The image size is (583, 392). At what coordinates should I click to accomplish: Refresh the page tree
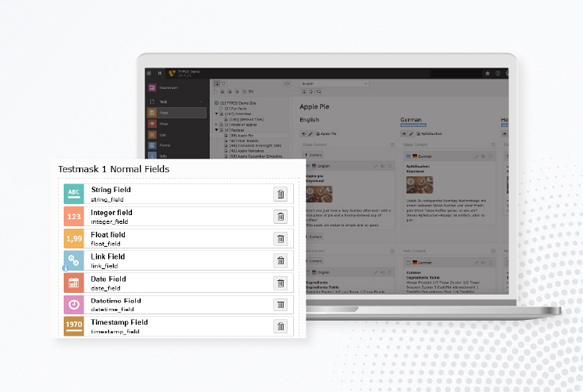tap(287, 84)
